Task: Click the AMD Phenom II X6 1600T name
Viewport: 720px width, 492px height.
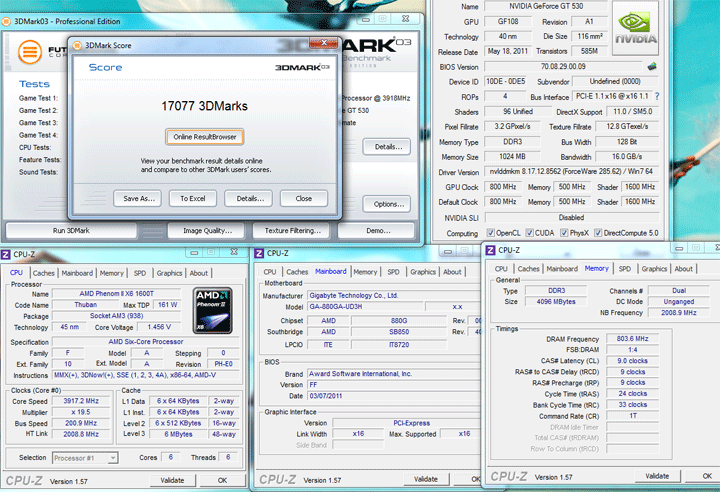Action: 117,294
